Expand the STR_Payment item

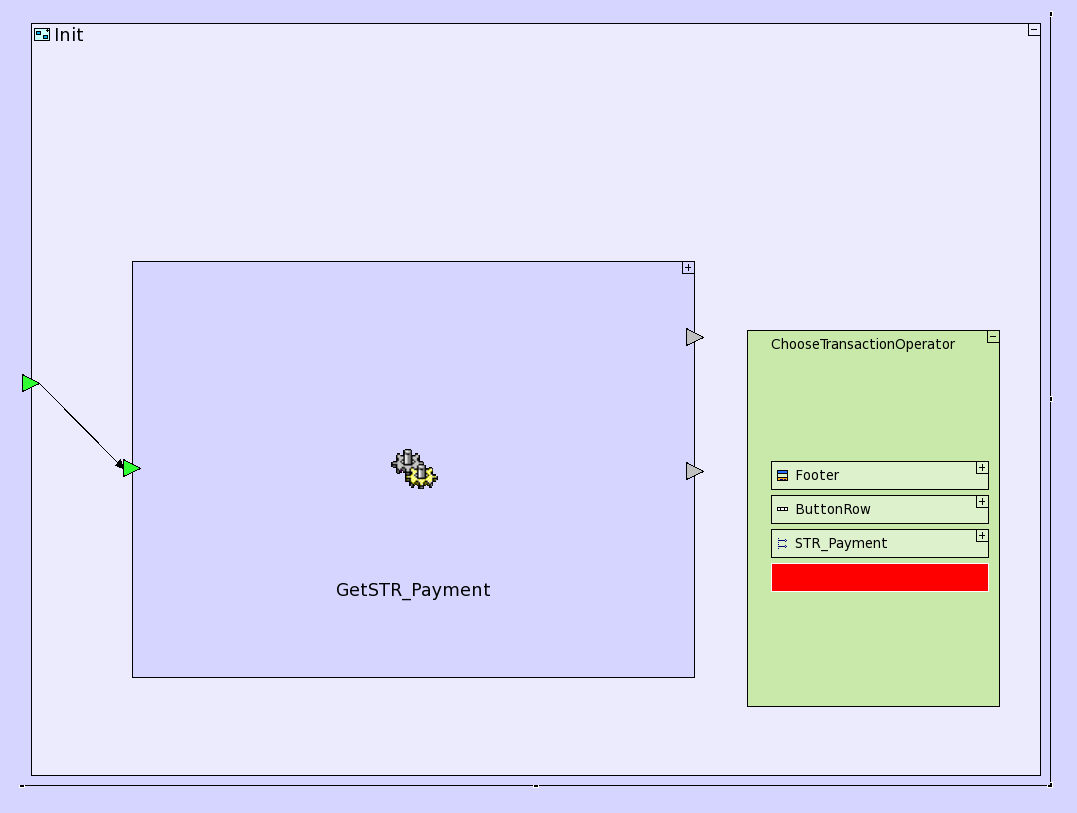[x=982, y=536]
